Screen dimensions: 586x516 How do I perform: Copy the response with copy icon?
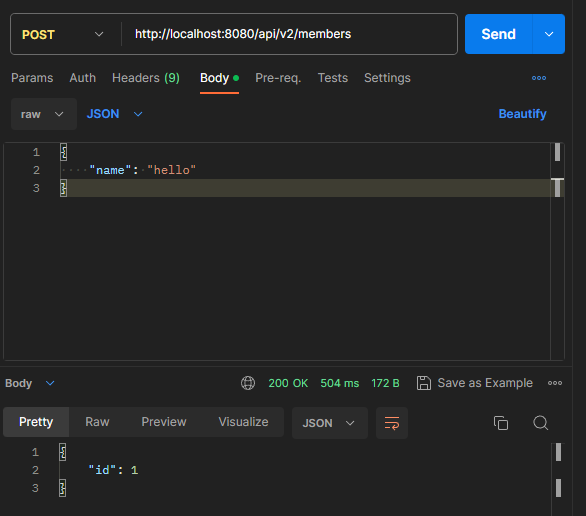501,423
